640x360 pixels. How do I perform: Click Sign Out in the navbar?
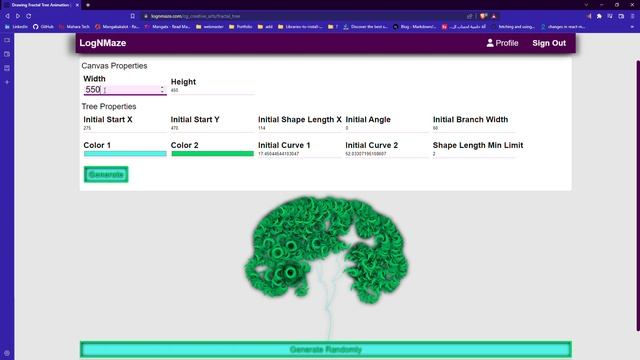point(549,43)
